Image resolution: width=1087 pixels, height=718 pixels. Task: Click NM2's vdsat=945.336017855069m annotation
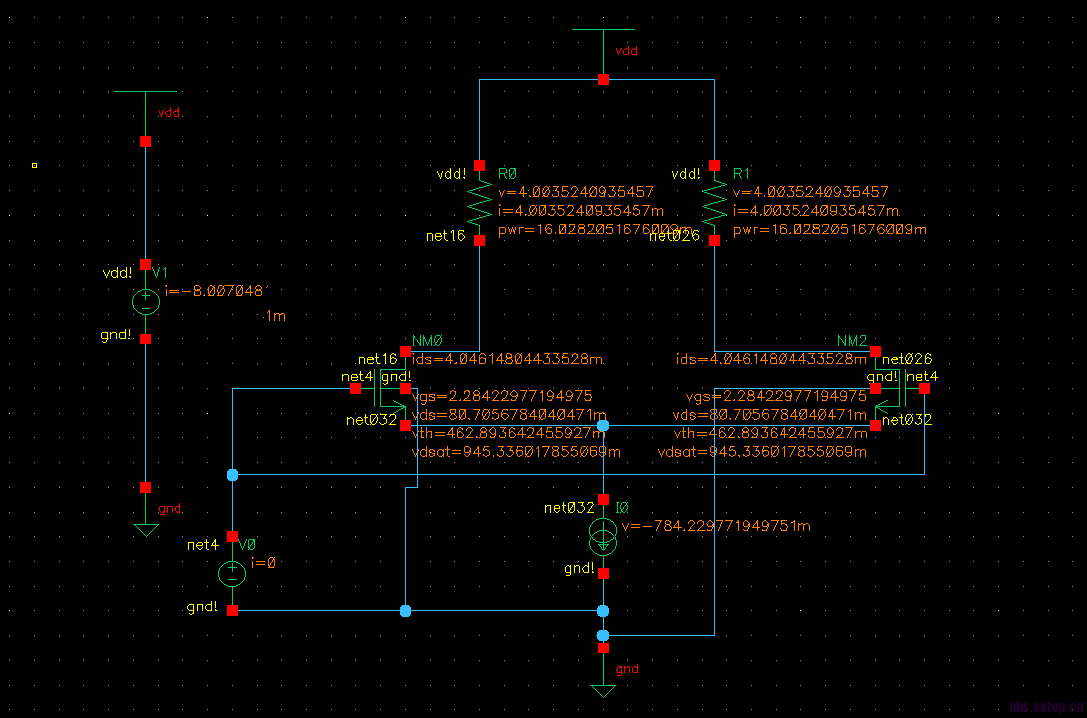tap(762, 452)
